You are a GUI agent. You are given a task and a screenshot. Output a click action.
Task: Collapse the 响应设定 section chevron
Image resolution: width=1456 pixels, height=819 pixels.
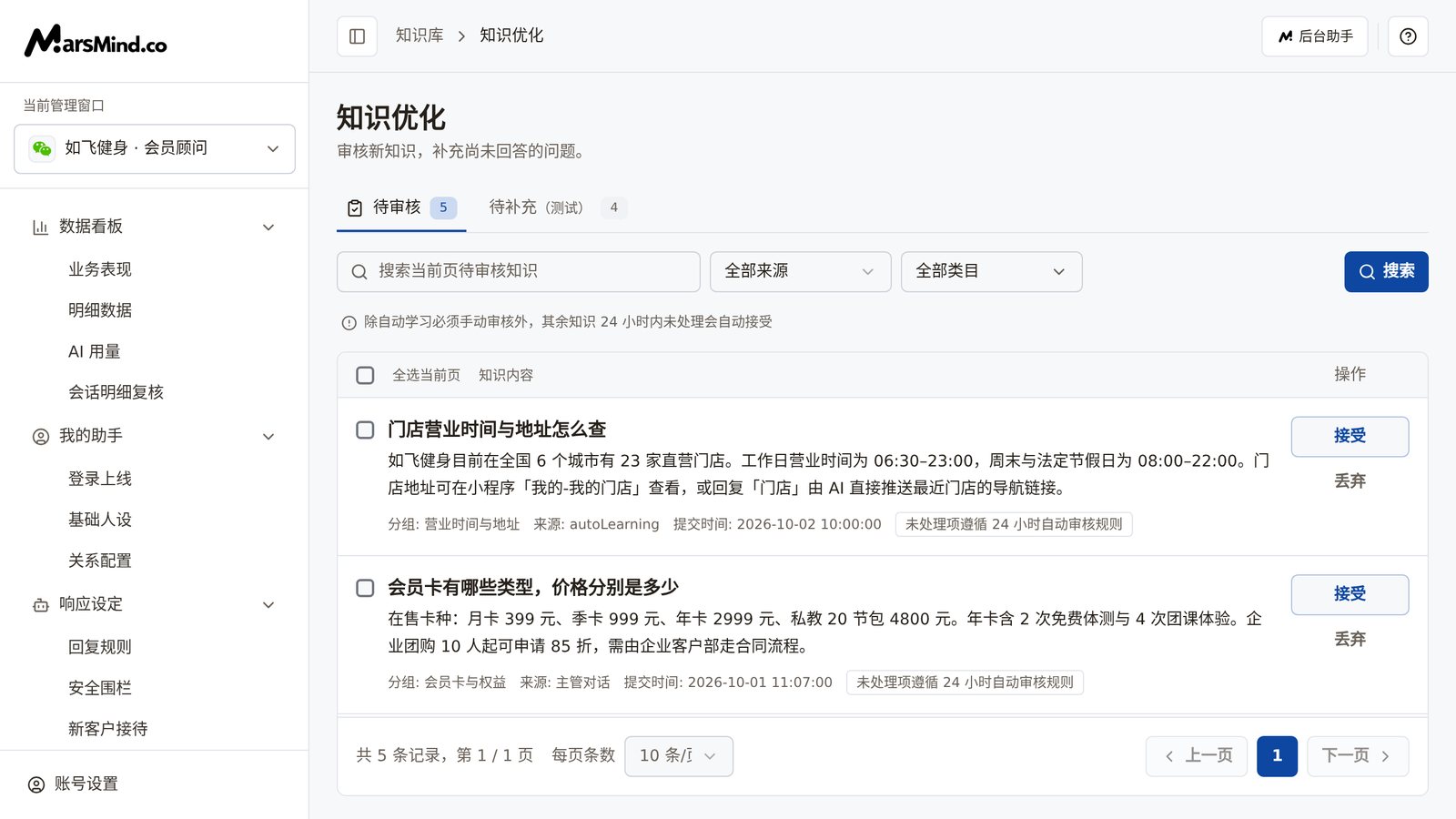[x=268, y=604]
